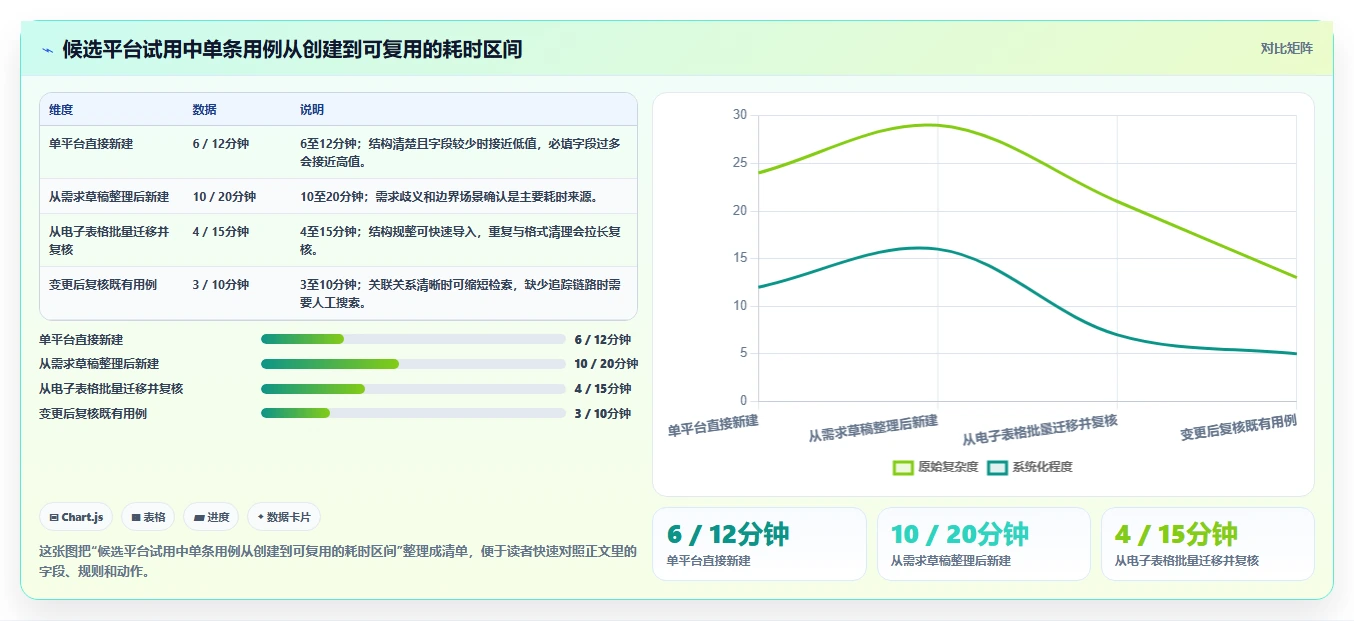Viewport: 1354px width, 621px height.
Task: Click the 对比矩阵 label in the header
Action: tap(1286, 48)
